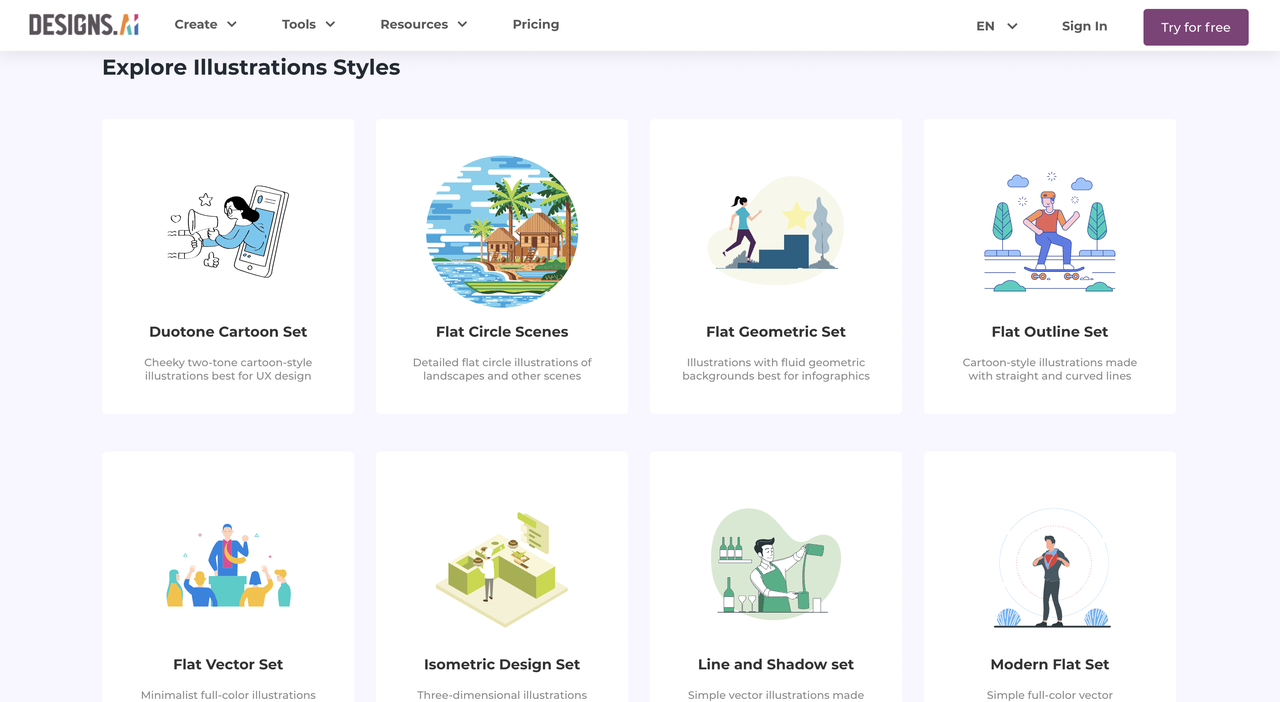
Task: Click the Flat Outline Set title
Action: tap(1050, 332)
